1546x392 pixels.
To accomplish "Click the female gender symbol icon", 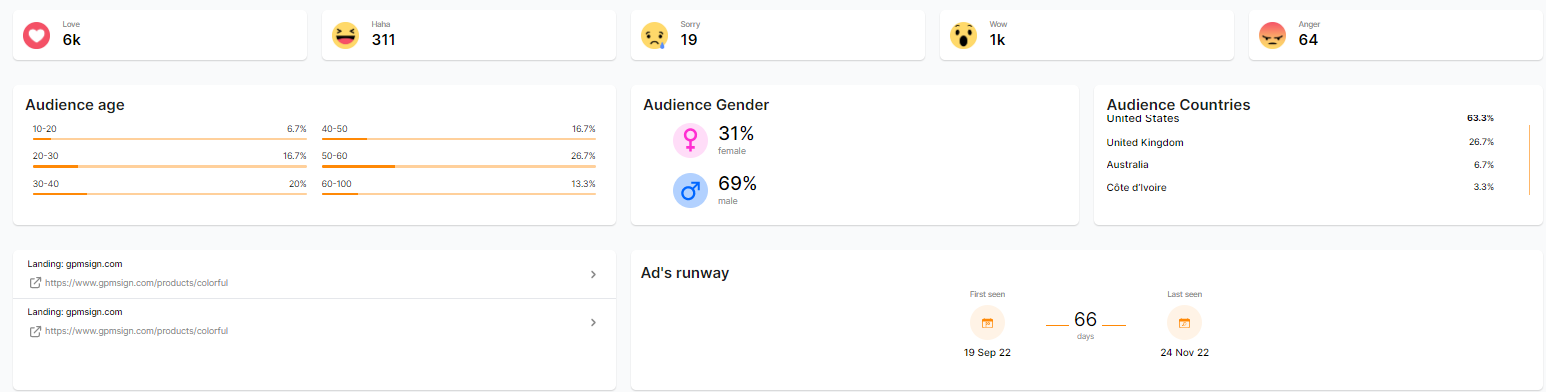I will [x=690, y=141].
